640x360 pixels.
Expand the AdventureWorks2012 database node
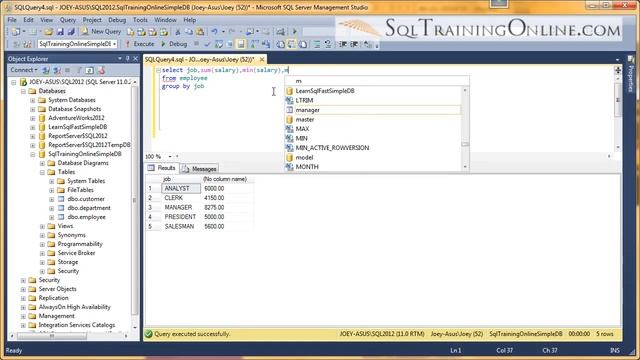33,118
